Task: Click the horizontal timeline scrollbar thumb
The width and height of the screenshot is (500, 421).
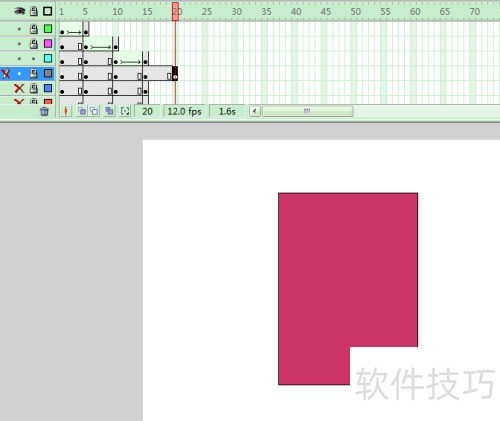Action: [307, 111]
